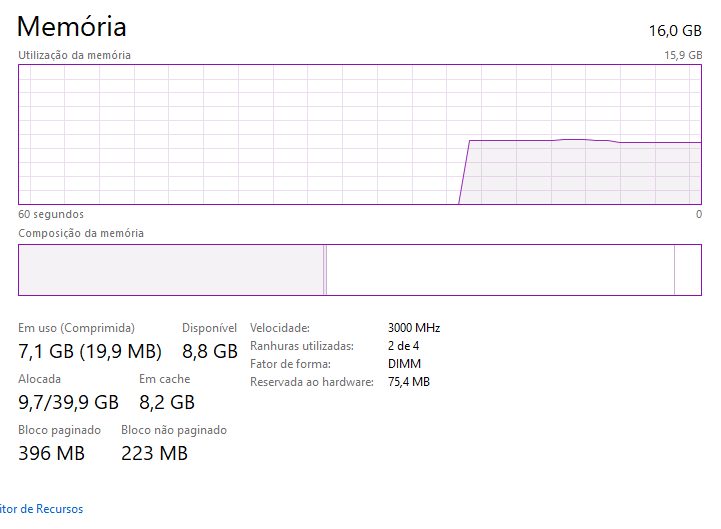Select the DIMM form factor value
The width and height of the screenshot is (721, 529).
pos(403,364)
